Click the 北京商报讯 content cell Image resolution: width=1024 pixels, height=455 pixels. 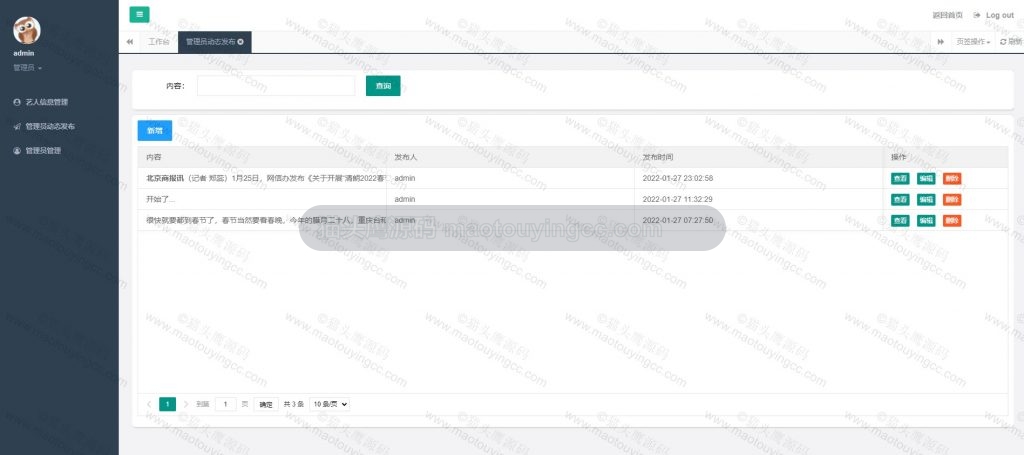point(262,178)
